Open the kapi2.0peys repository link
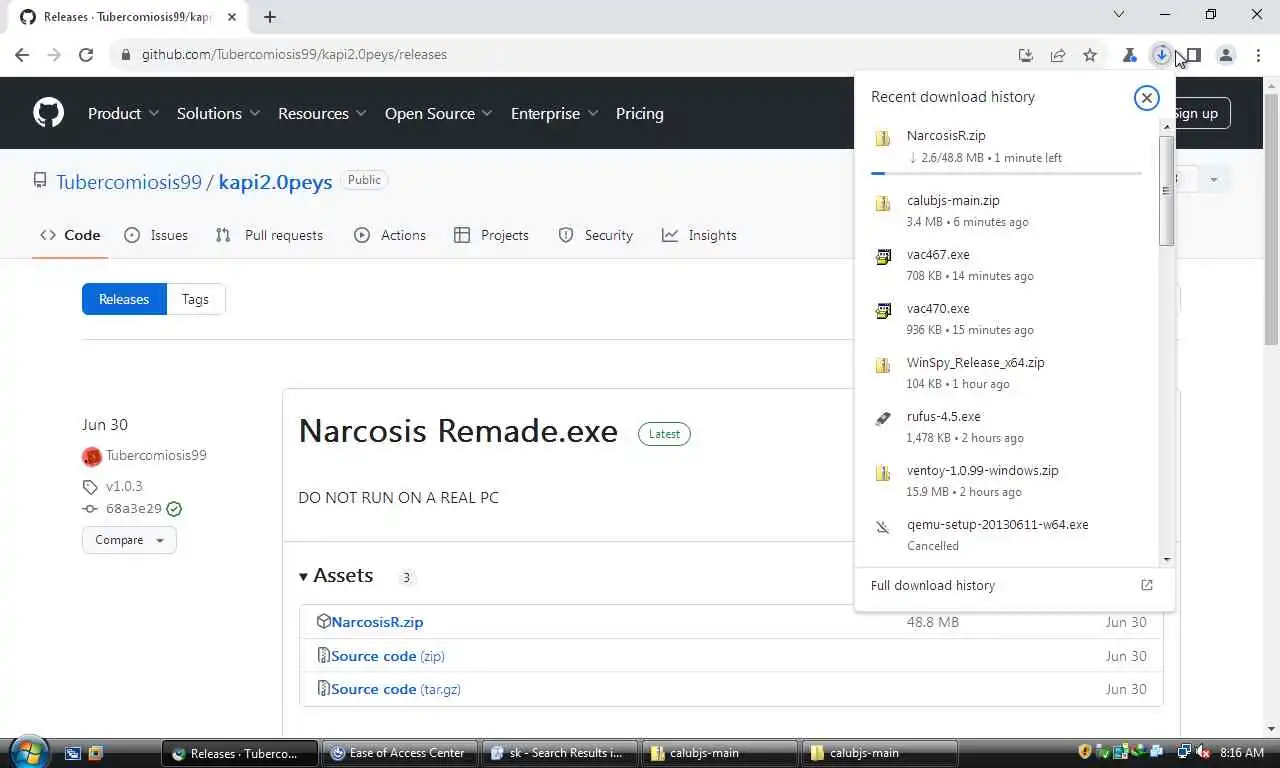Viewport: 1280px width, 768px height. (275, 182)
